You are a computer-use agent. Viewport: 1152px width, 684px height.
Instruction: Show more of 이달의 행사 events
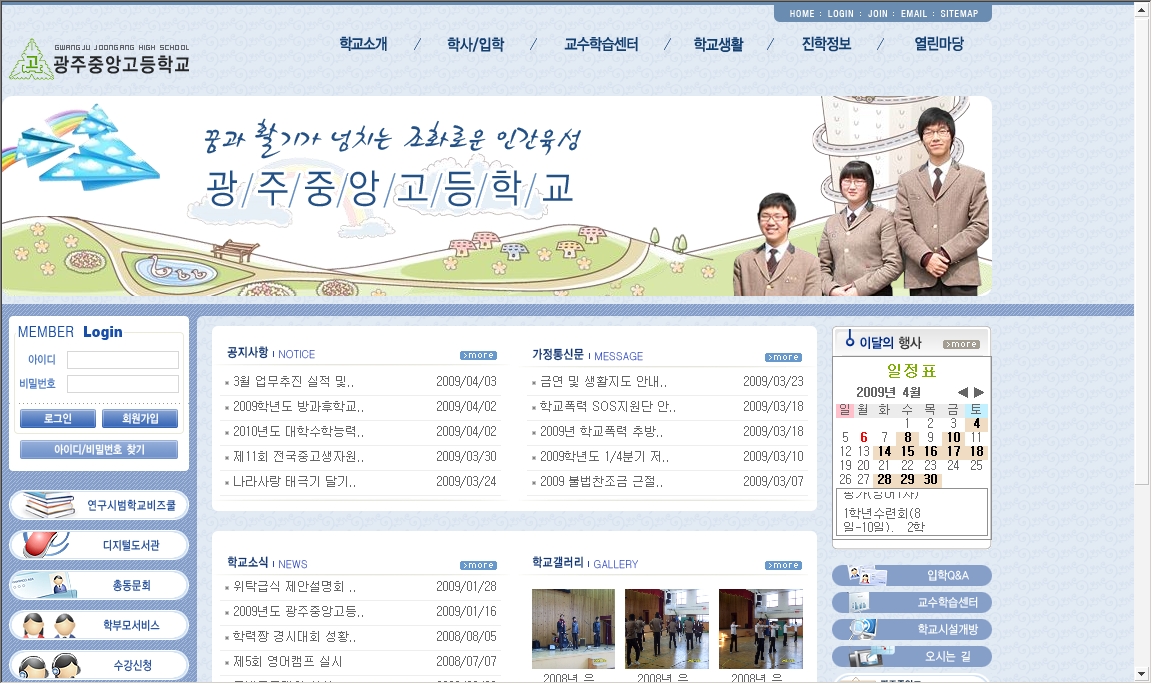[x=961, y=344]
